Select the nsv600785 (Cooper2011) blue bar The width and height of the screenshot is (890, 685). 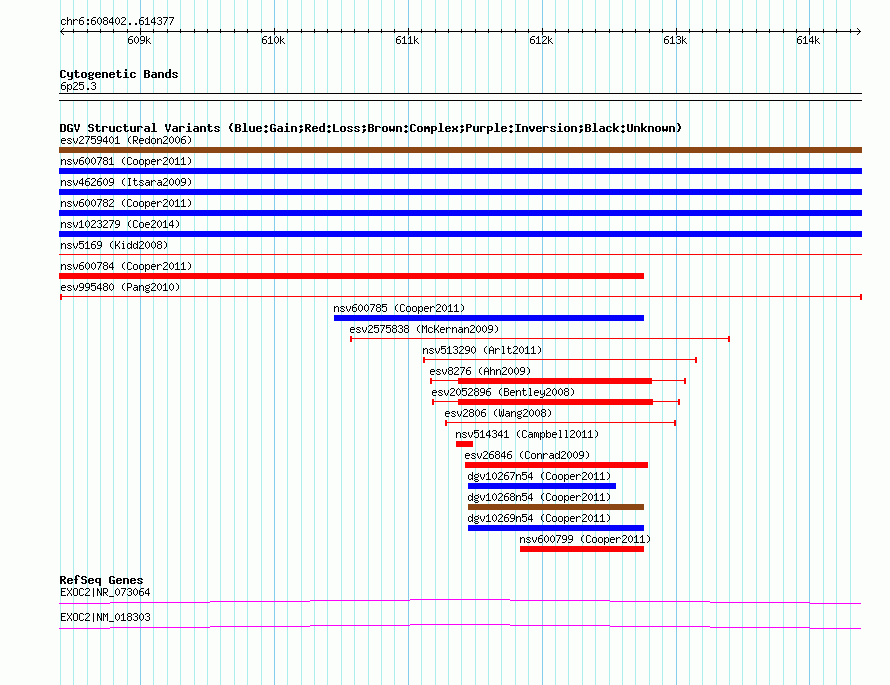coord(489,318)
